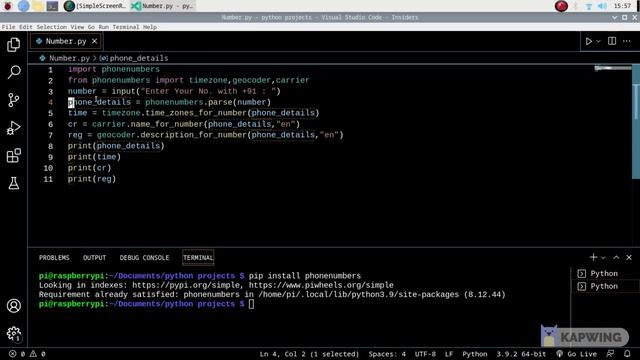This screenshot has width=640, height=360.
Task: Select the second Python terminal entry
Action: pos(605,286)
